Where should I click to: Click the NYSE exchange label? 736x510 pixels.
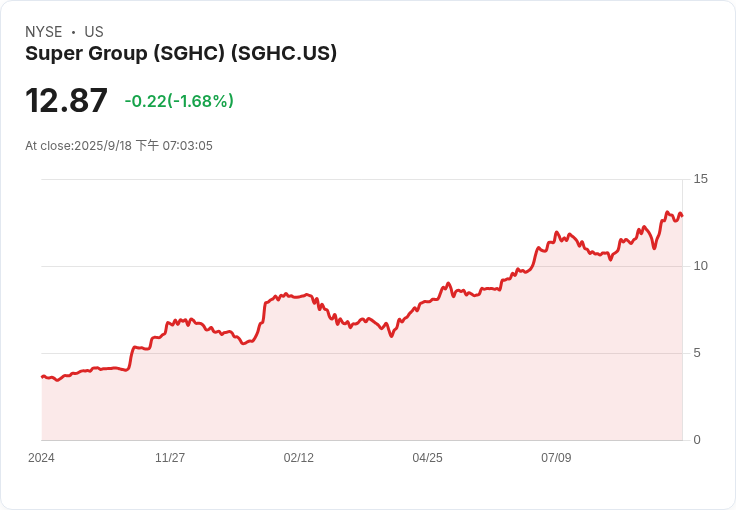point(43,32)
